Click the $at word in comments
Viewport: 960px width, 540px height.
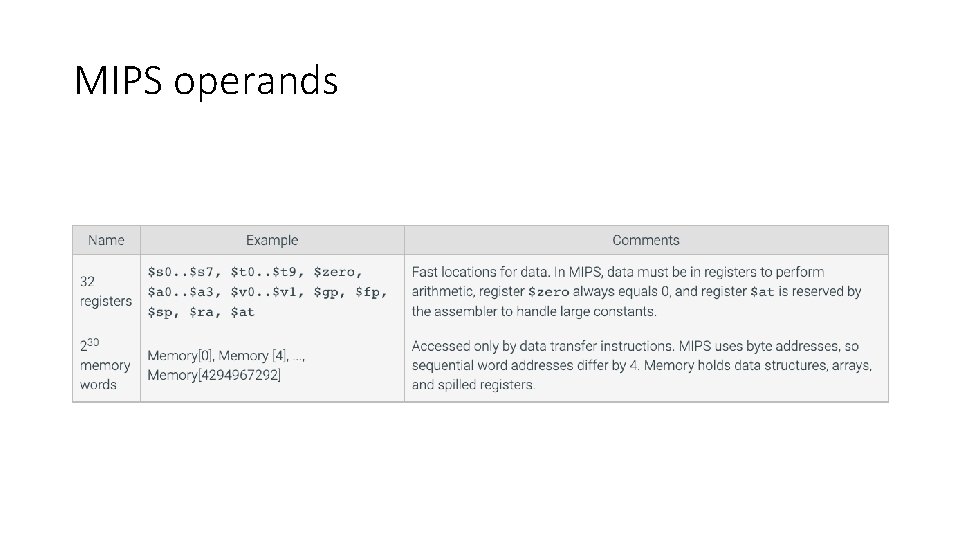click(x=762, y=292)
